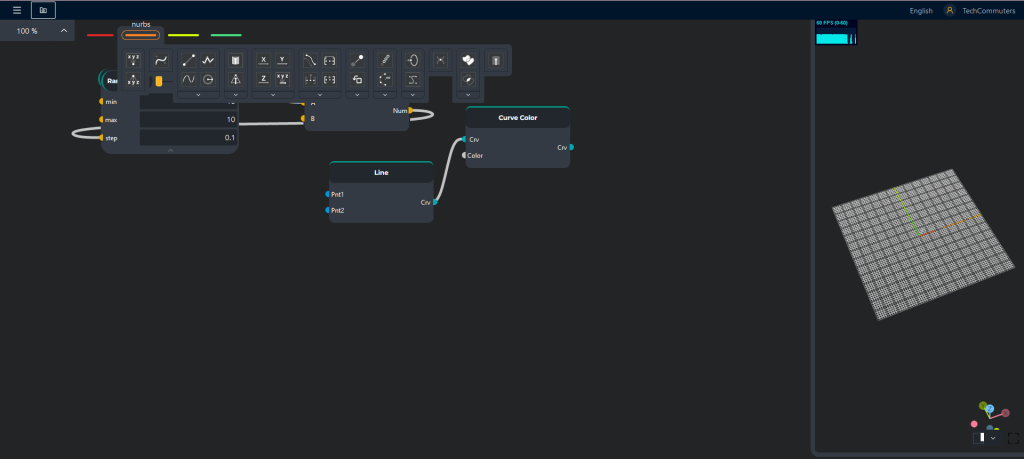This screenshot has width=1024, height=459.
Task: Click the X axis tool icon
Action: point(263,61)
